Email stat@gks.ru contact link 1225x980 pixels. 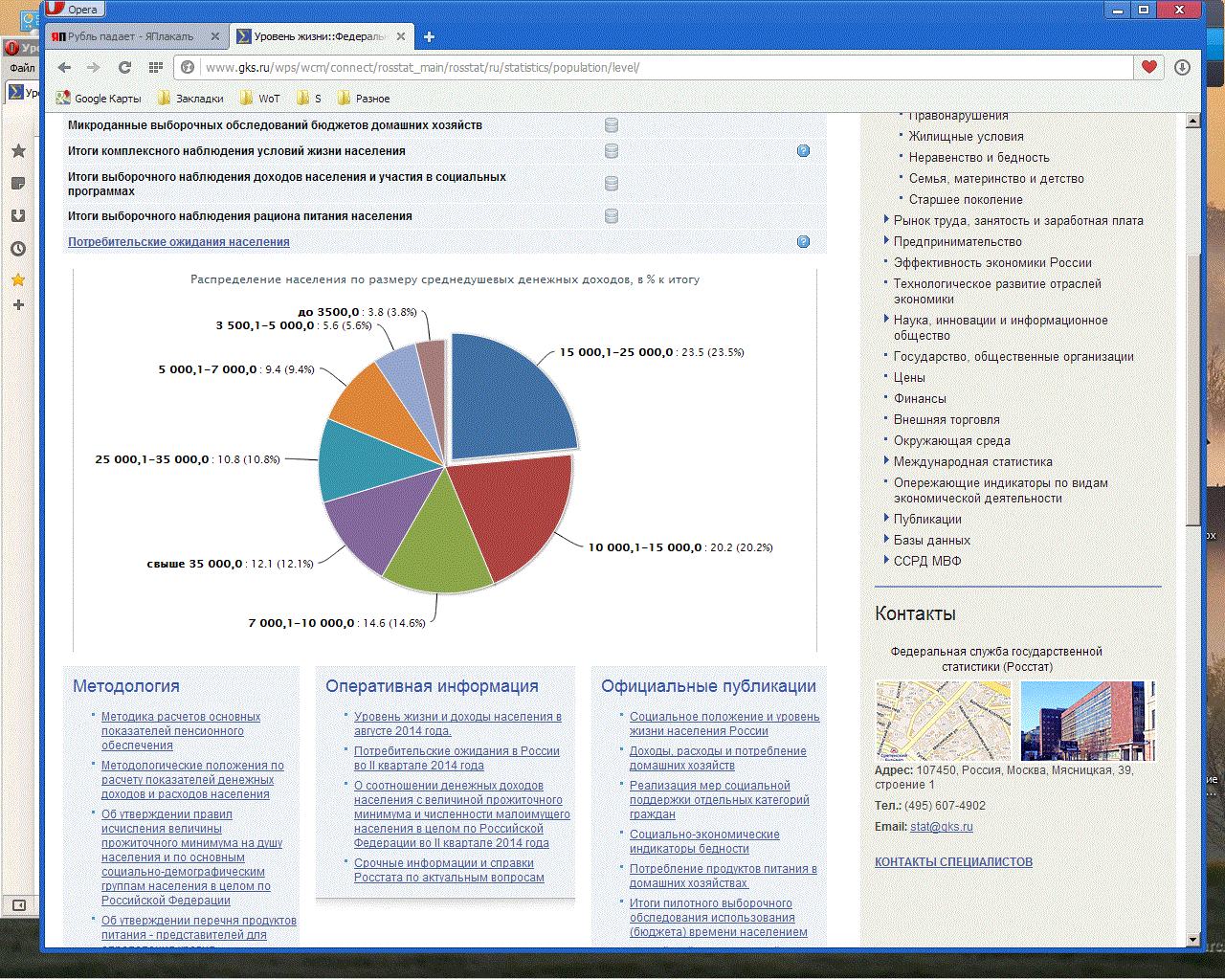(941, 827)
